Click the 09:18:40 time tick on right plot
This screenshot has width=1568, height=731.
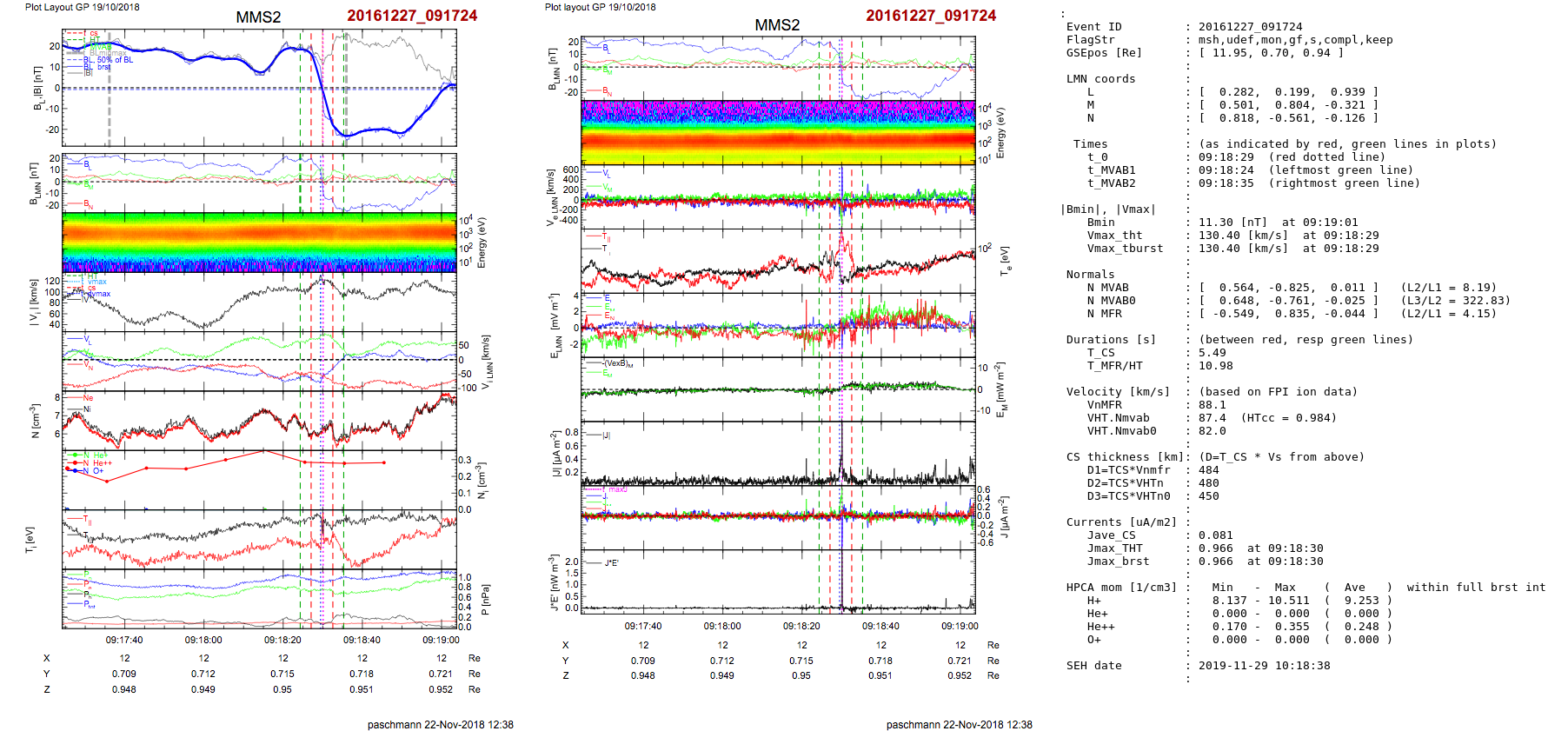coord(880,626)
